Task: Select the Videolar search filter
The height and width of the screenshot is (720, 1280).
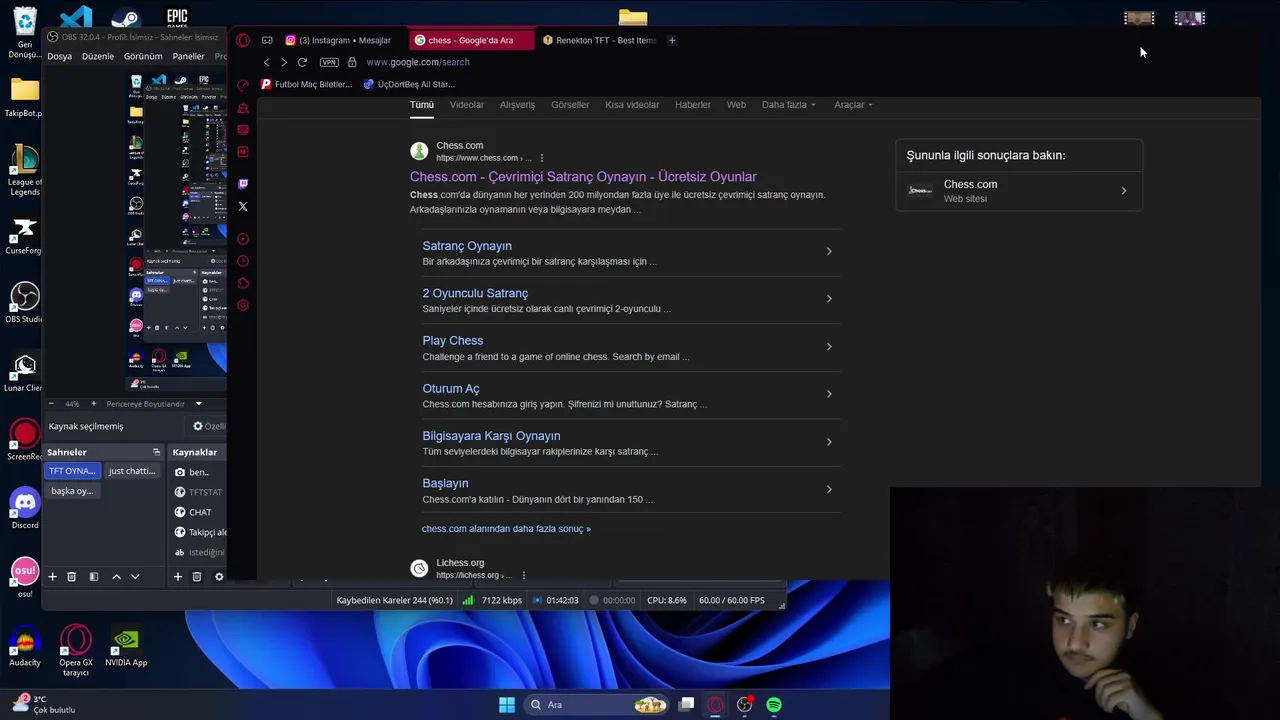Action: click(466, 104)
